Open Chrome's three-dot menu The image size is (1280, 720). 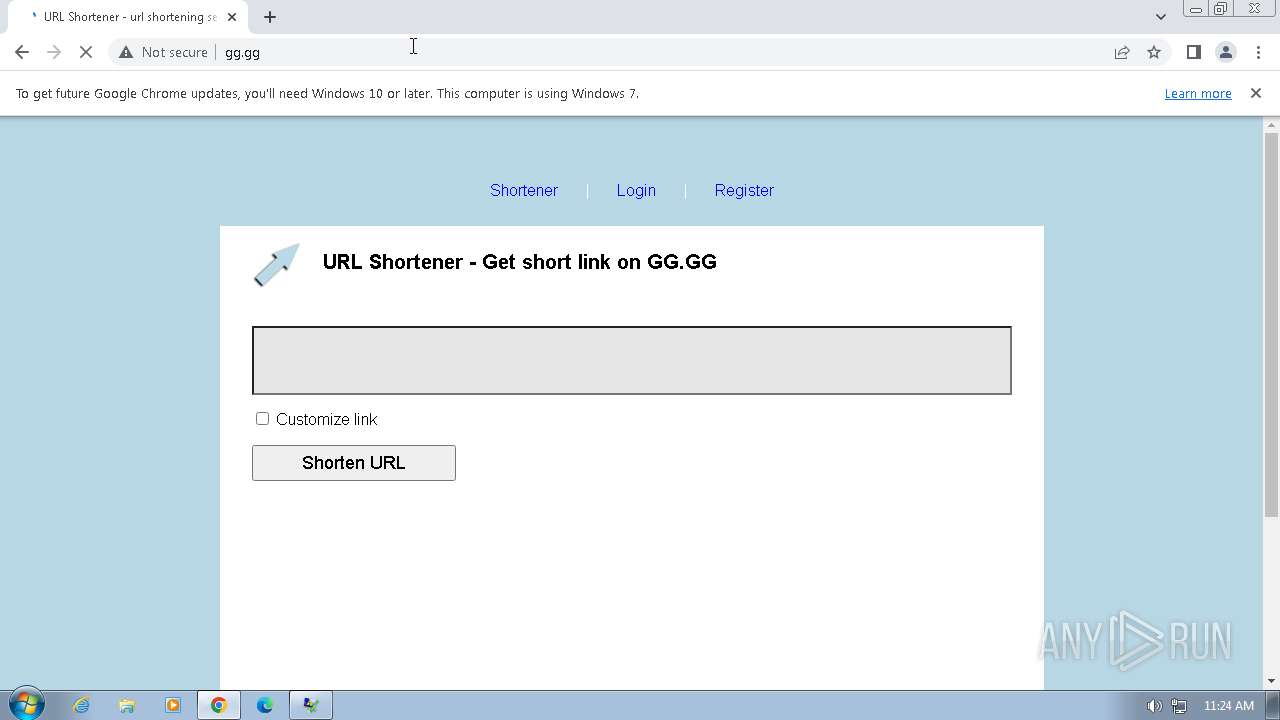[x=1258, y=52]
